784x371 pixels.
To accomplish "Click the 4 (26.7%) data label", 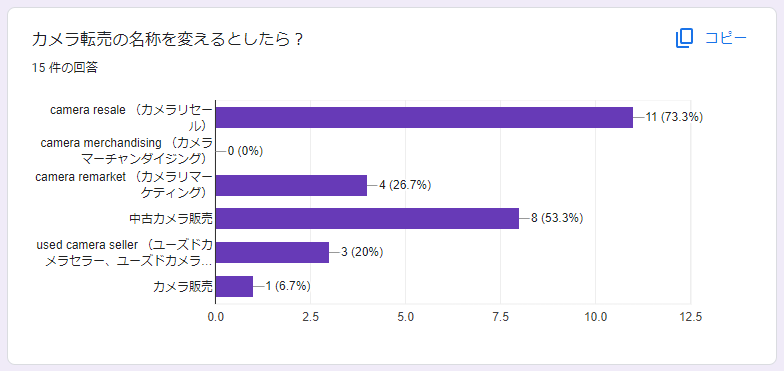I will click(405, 185).
